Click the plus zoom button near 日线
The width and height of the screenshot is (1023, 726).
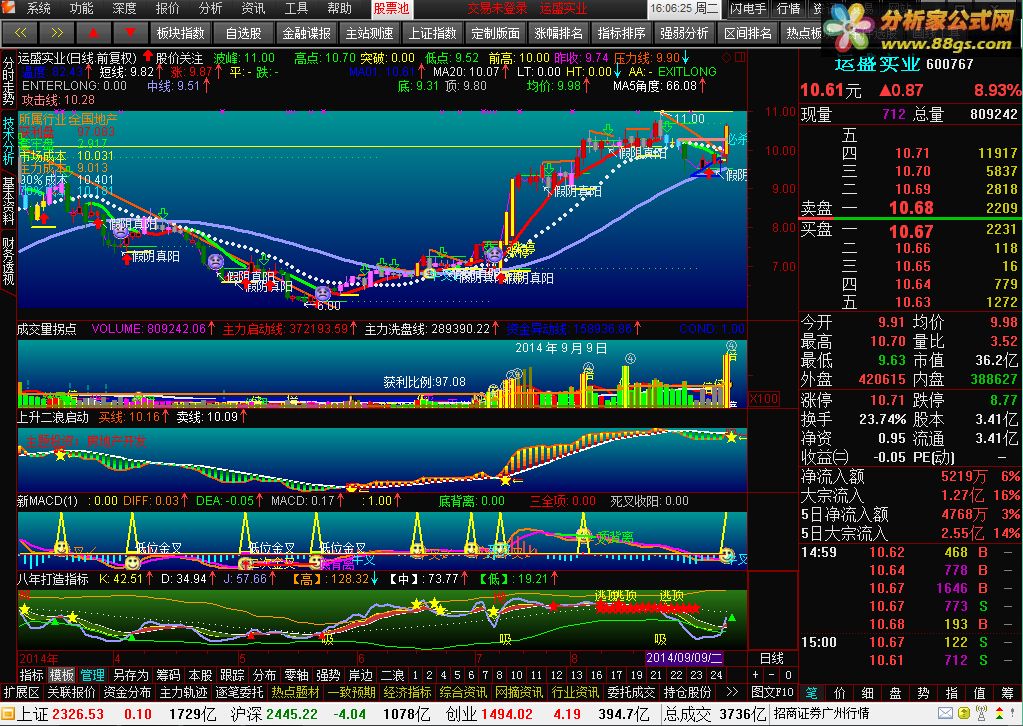click(x=756, y=675)
